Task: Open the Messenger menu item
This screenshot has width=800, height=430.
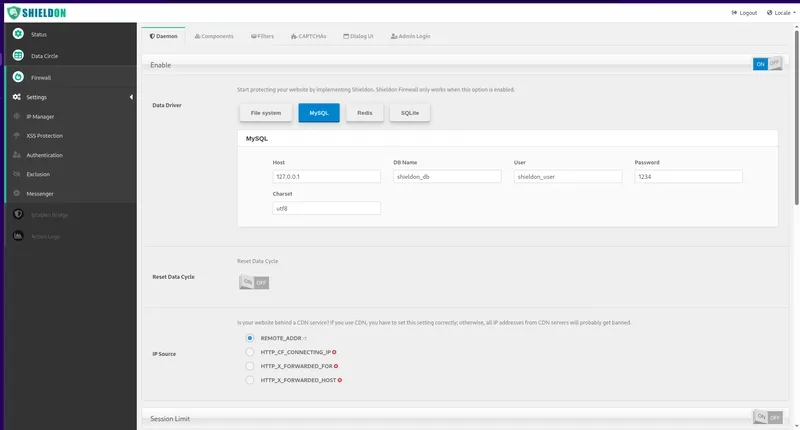Action: 71,193
